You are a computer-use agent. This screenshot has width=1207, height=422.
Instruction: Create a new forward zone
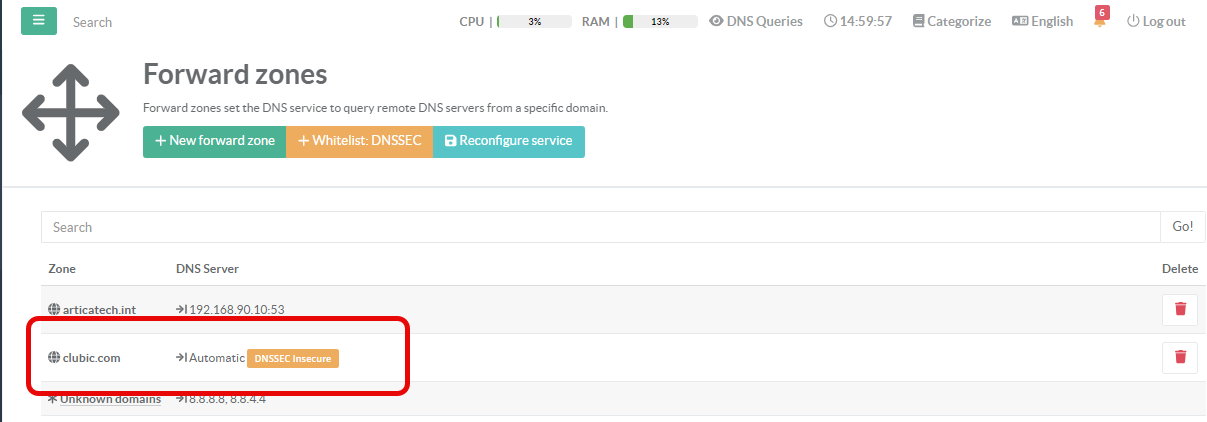(214, 141)
